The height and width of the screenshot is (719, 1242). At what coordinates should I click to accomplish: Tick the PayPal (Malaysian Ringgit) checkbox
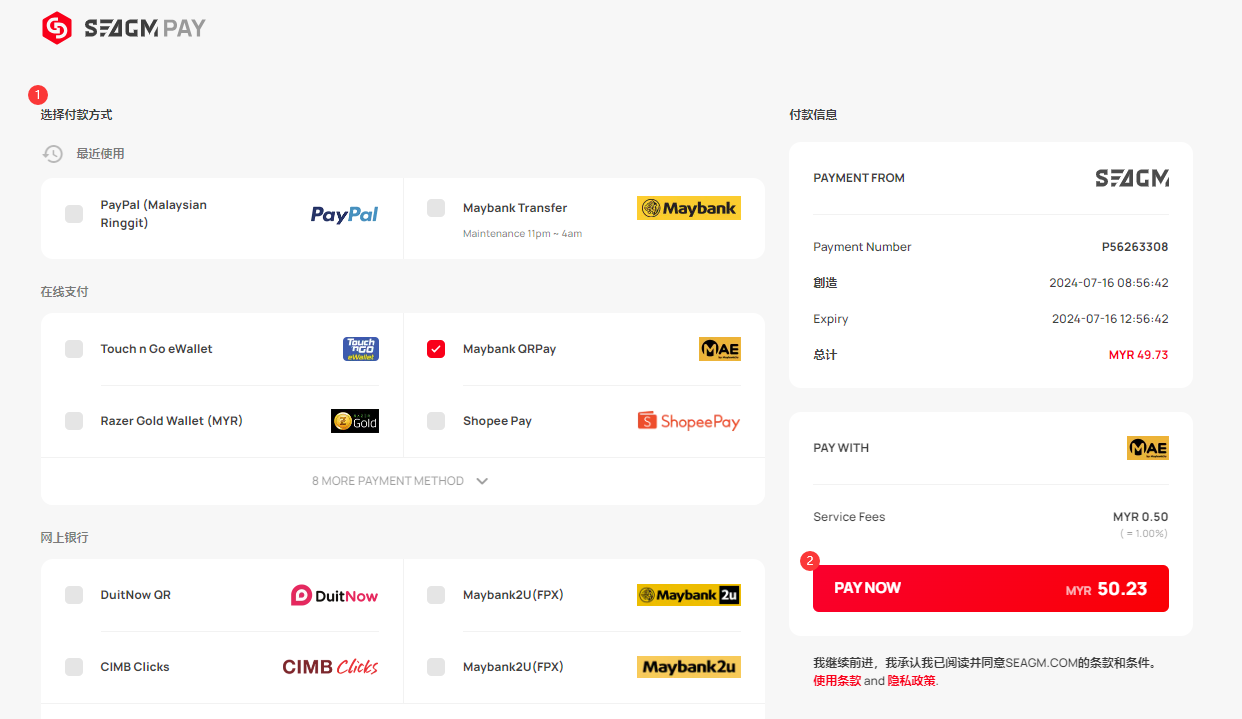pos(74,214)
